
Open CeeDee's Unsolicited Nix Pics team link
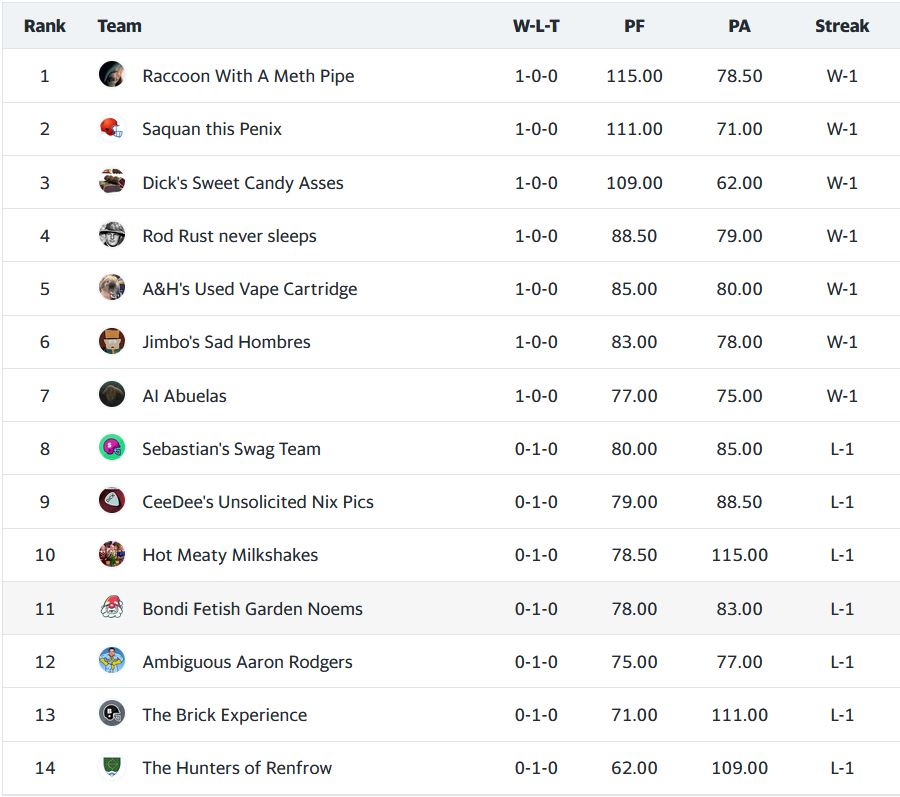click(x=258, y=502)
